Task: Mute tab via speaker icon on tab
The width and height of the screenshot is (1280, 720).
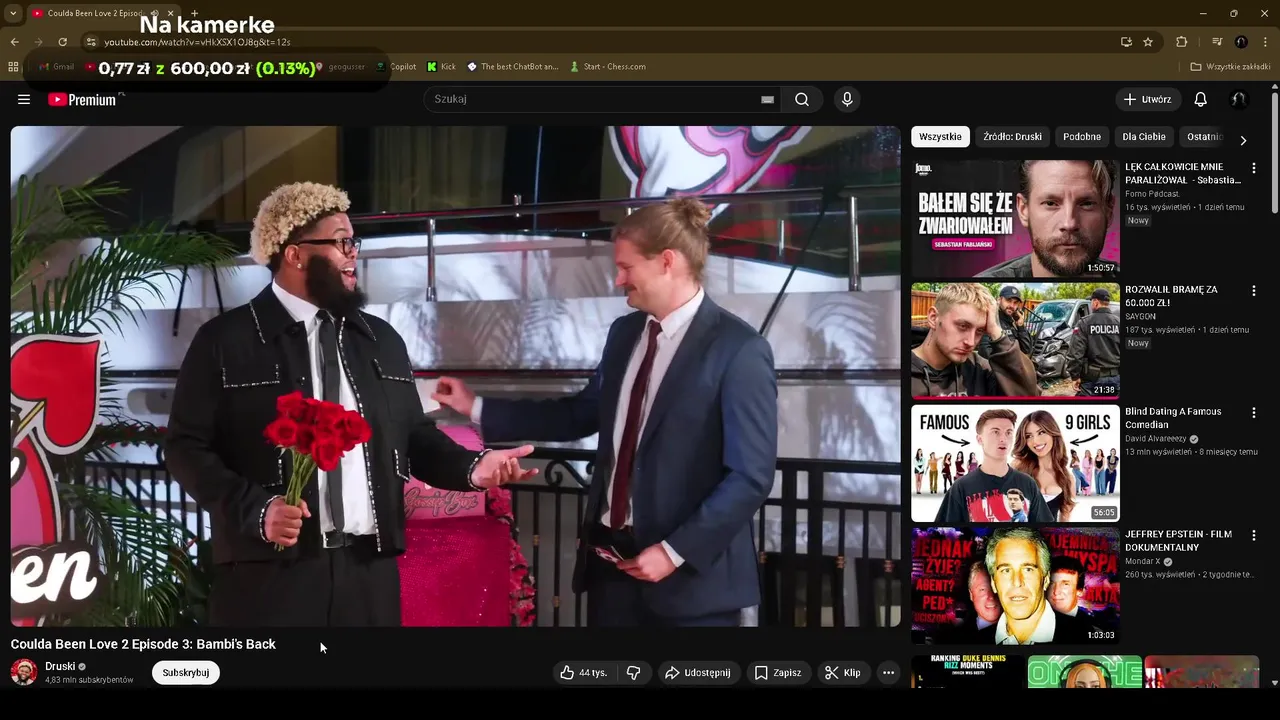Action: point(154,13)
